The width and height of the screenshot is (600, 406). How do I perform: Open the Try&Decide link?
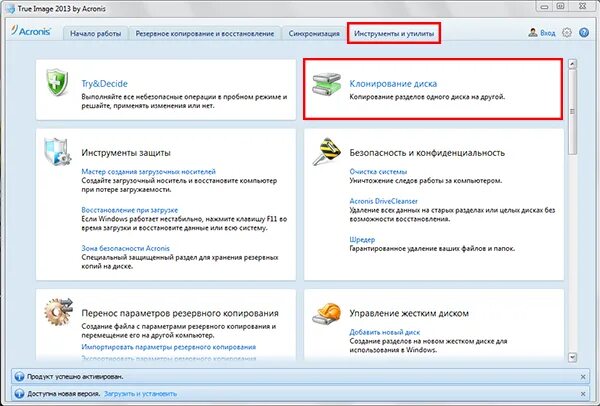tap(104, 83)
